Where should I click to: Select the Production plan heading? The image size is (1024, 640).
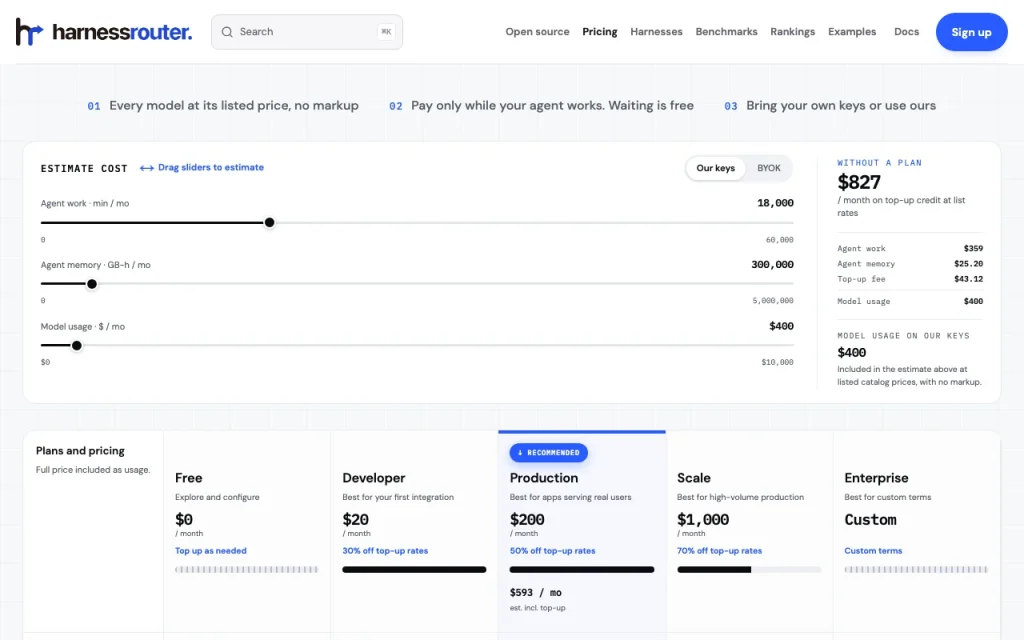click(x=544, y=478)
